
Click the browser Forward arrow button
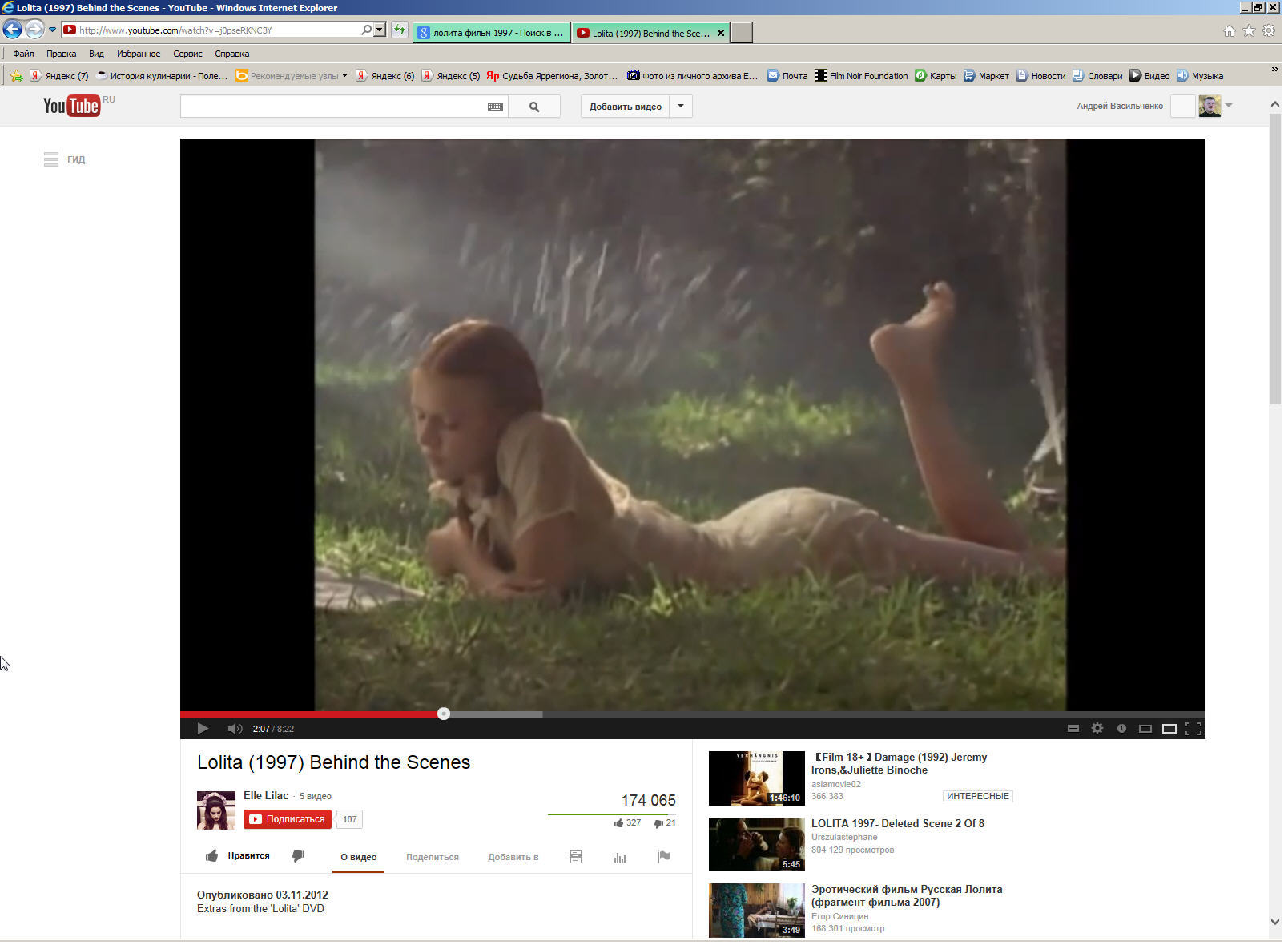click(34, 30)
